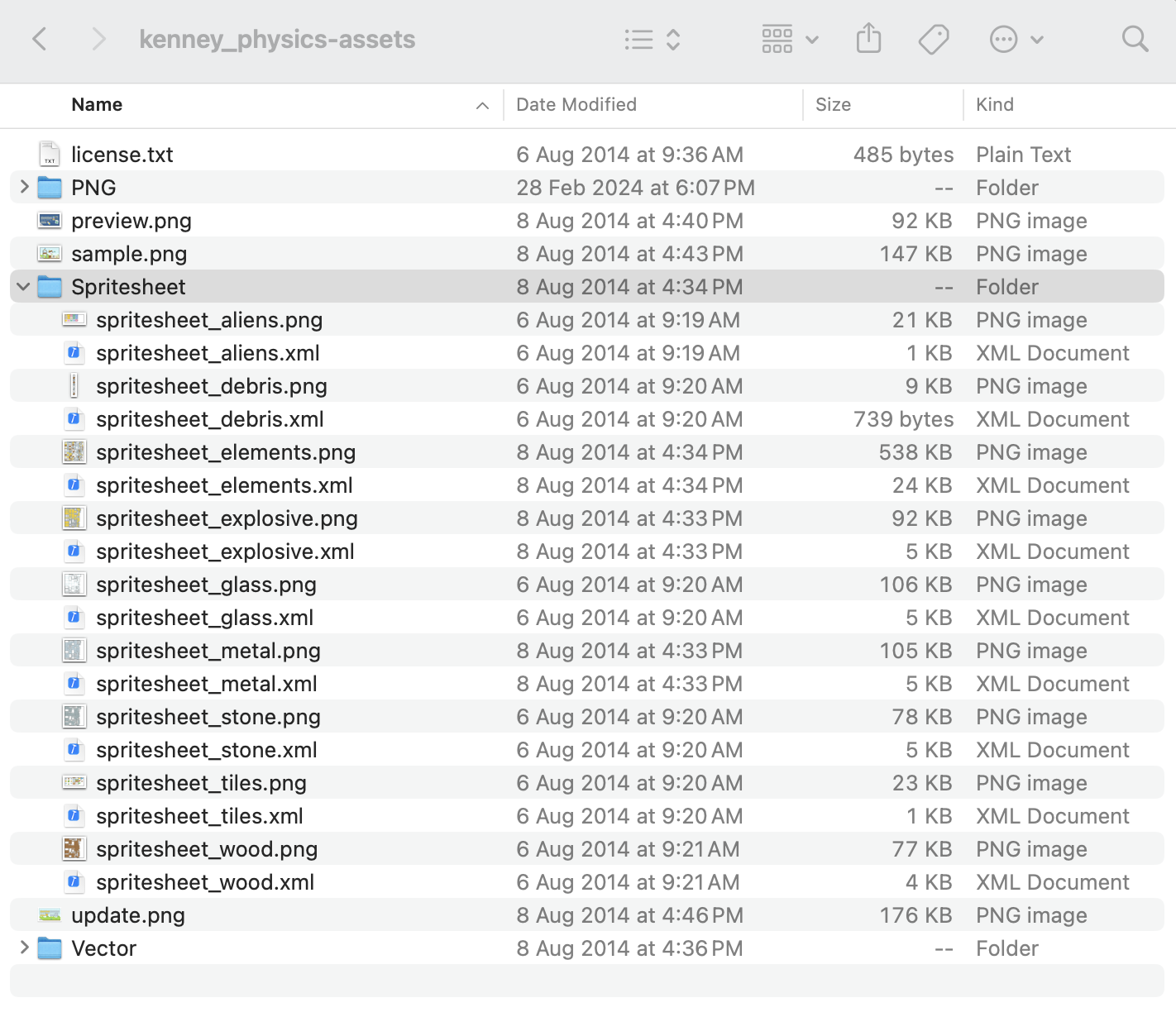Click the Tags icon in the toolbar
This screenshot has width=1176, height=1017.
(x=933, y=38)
